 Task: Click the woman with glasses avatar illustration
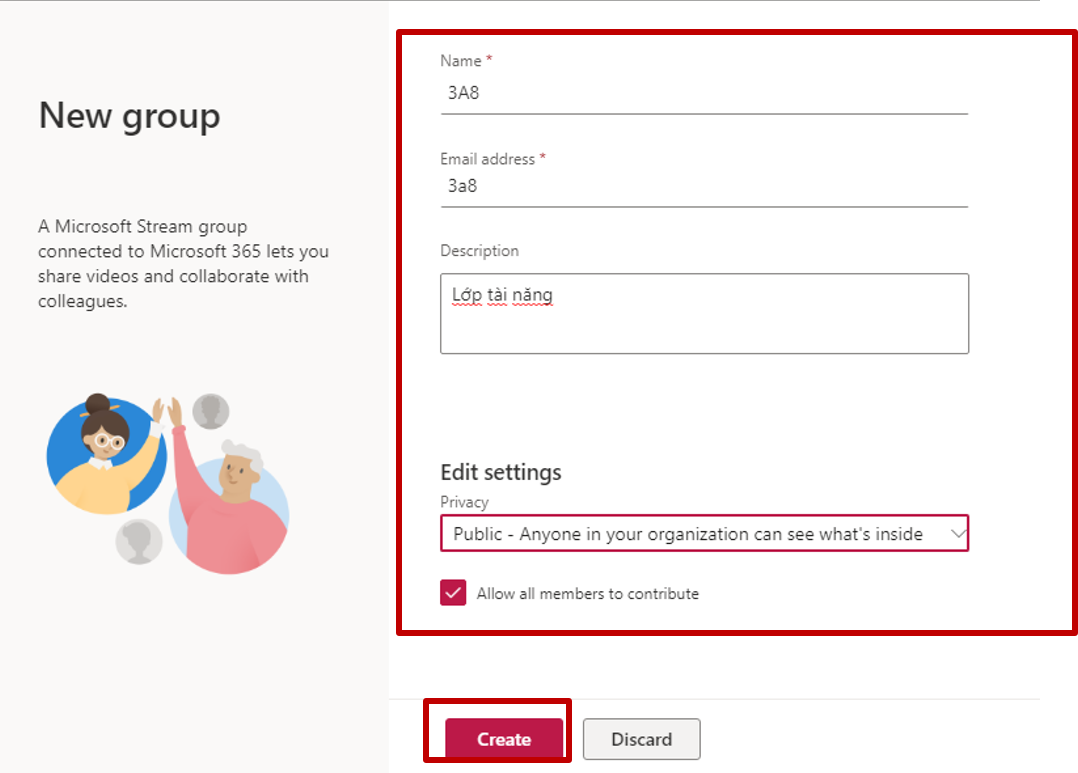click(103, 452)
